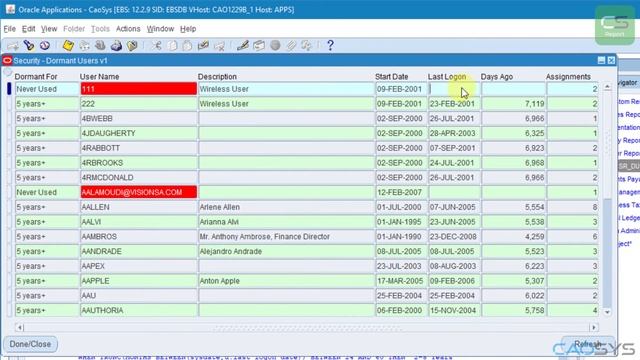
Task: Click description Alejandro Andrade
Action: click(286, 251)
